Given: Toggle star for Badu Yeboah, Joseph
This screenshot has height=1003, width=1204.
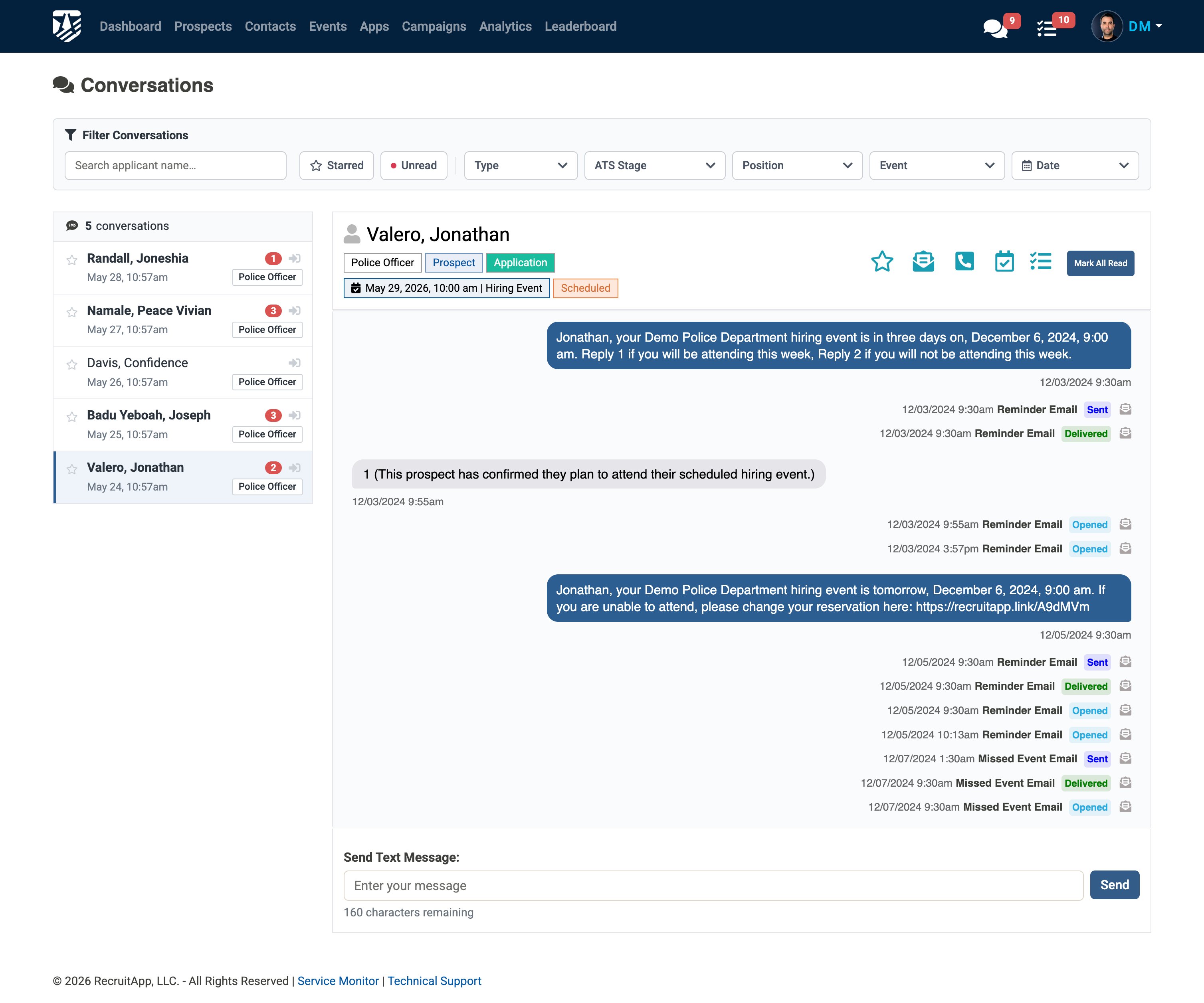Looking at the screenshot, I should point(72,417).
